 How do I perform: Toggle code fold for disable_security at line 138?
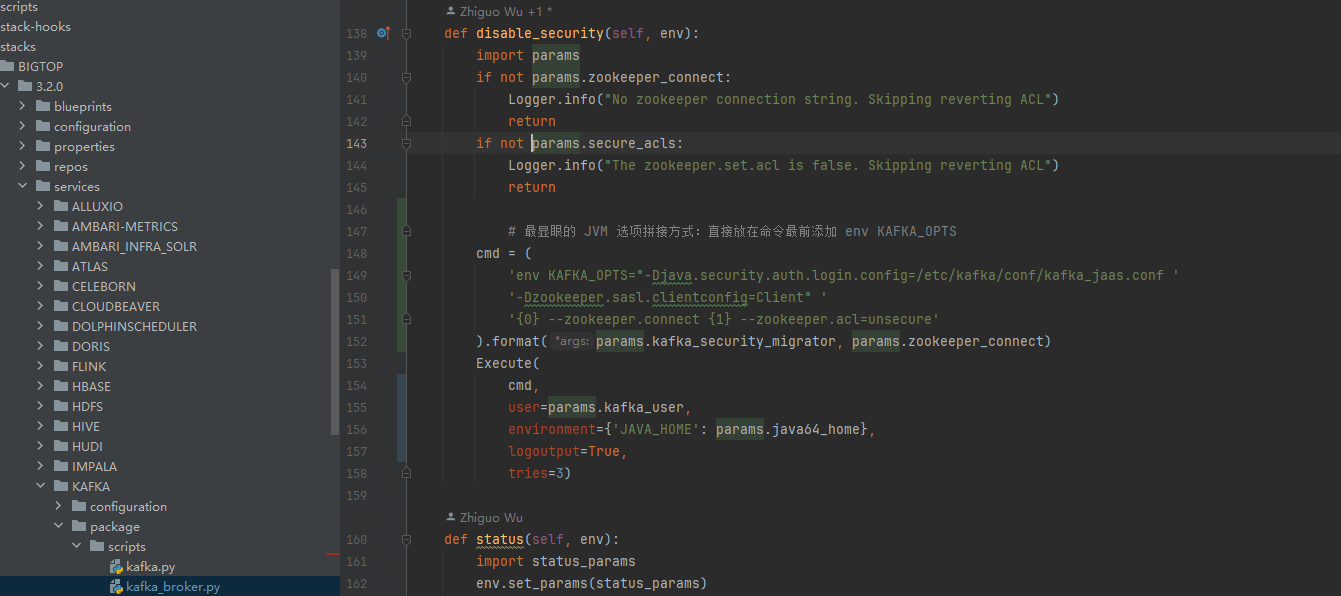coord(407,33)
